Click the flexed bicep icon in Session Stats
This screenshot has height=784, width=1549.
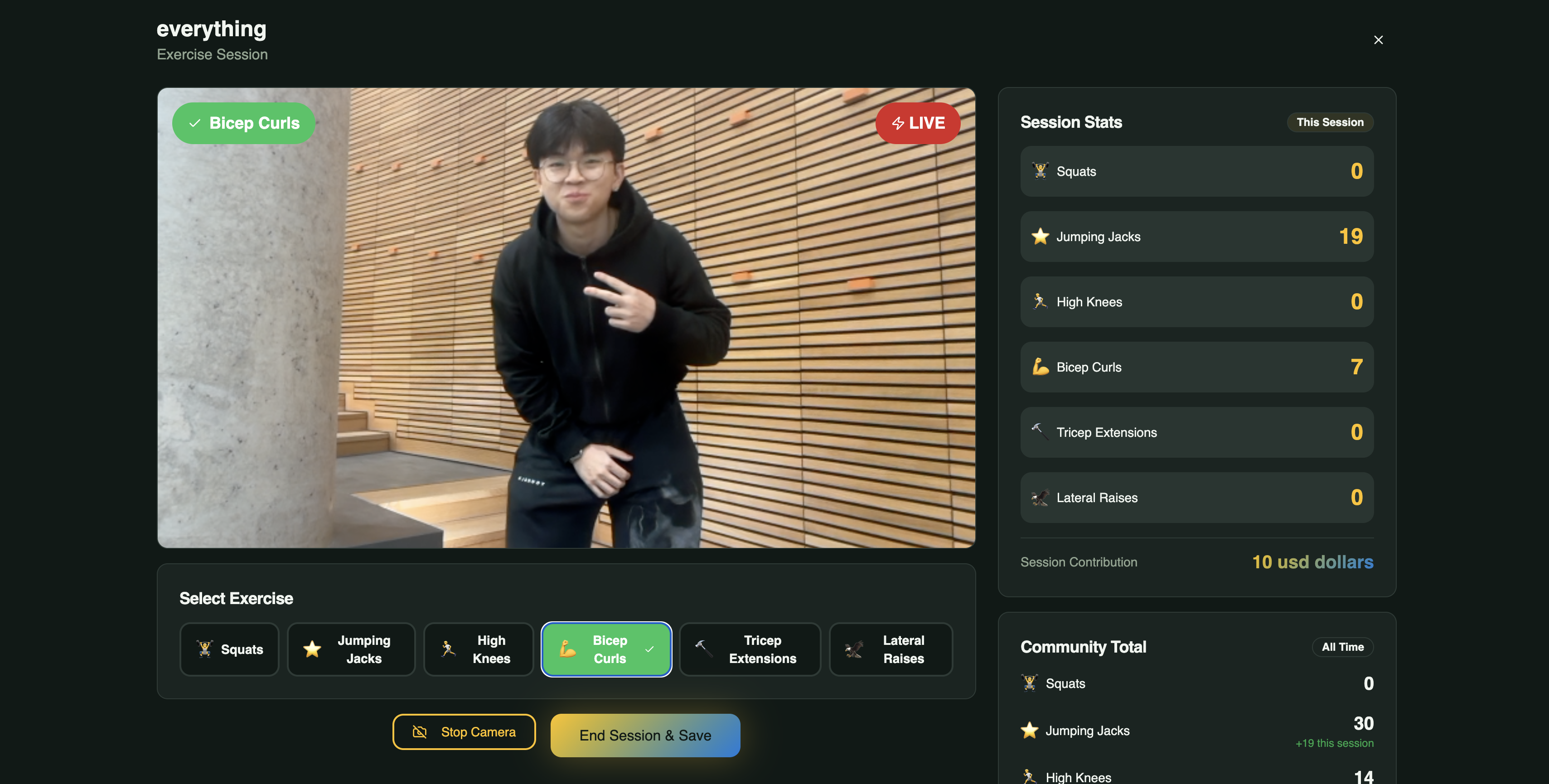pos(1040,367)
